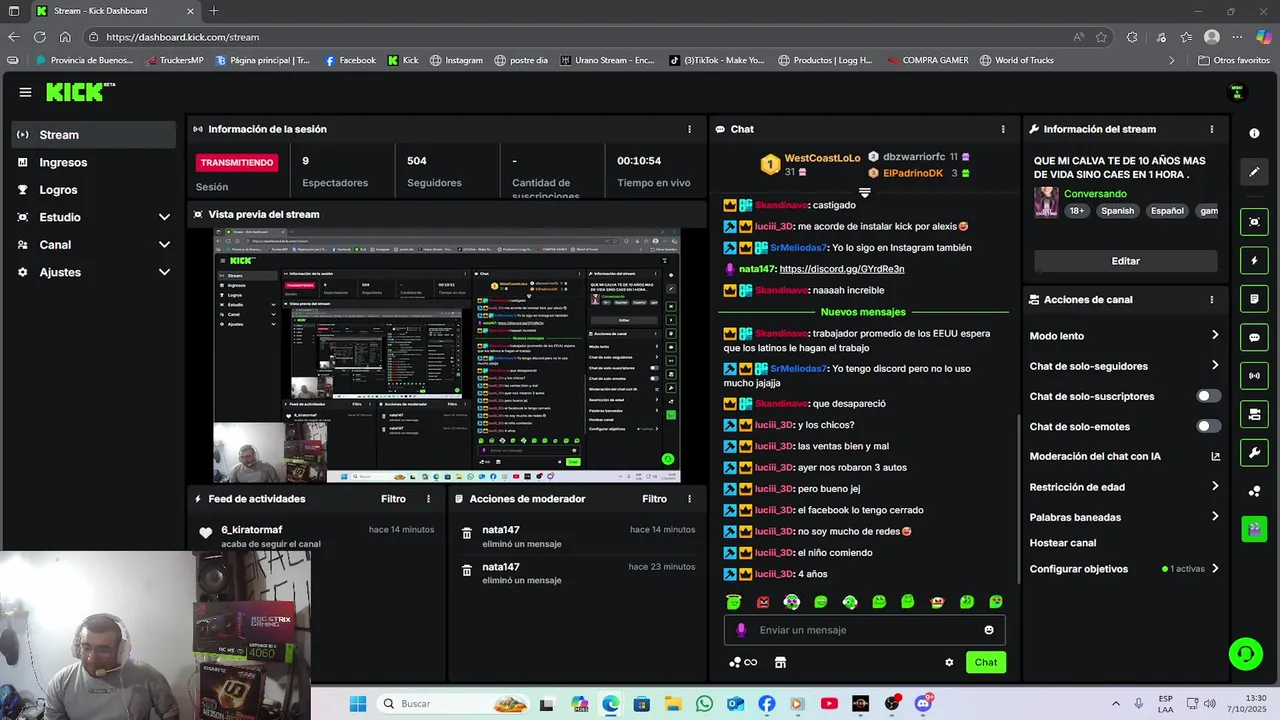The width and height of the screenshot is (1280, 720).
Task: Click the user avatar at the top right
Action: [x=1237, y=92]
